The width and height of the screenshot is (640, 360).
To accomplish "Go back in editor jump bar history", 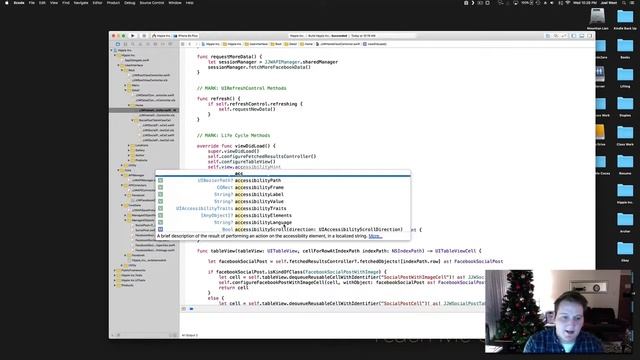I will tap(190, 44).
